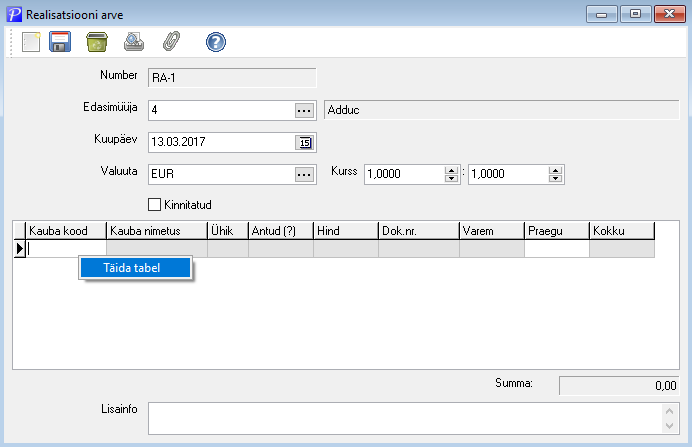Screen dimensions: 692x447
Task: Save the invoice with floppy icon
Action: coord(60,42)
